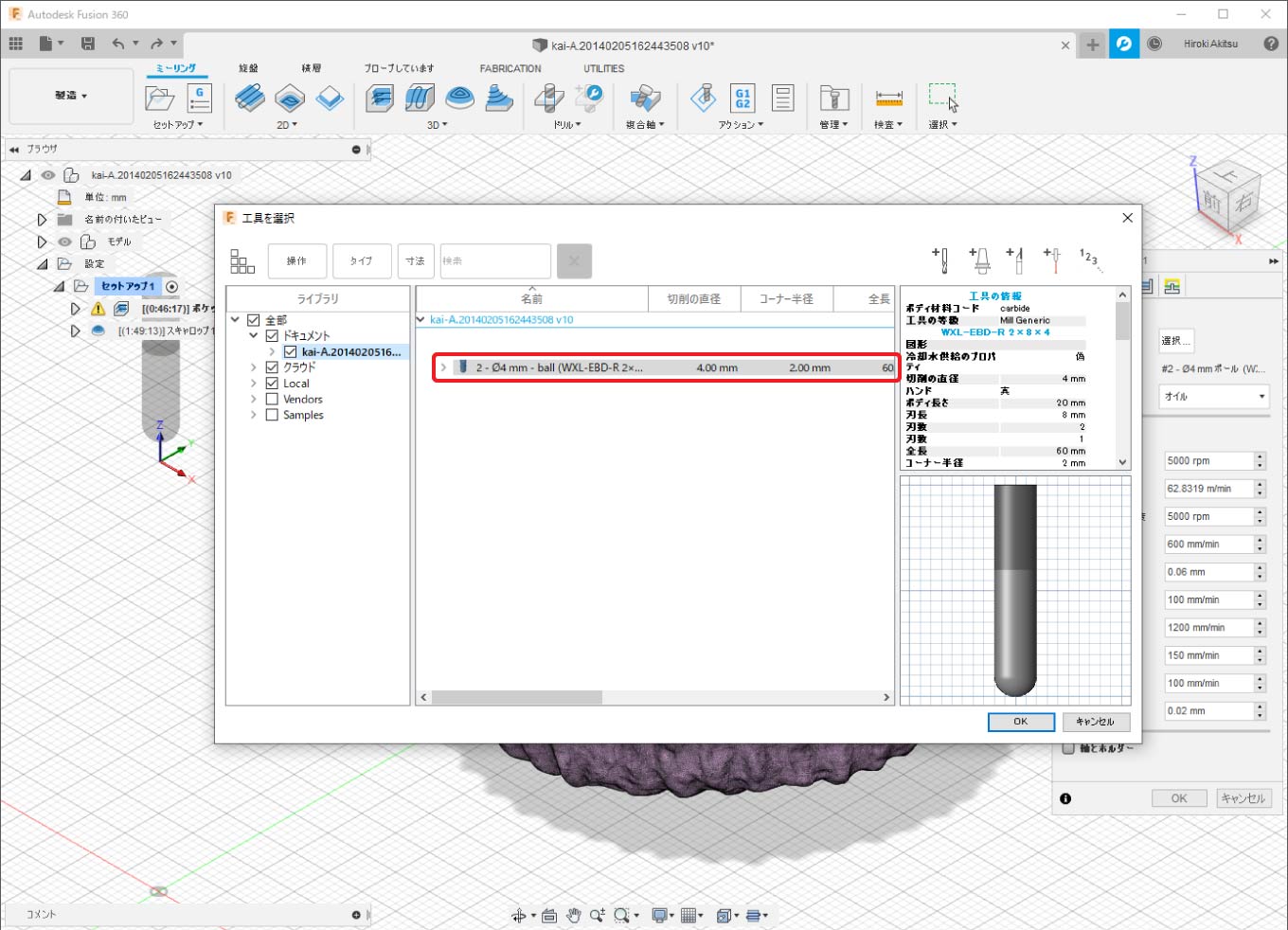This screenshot has width=1288, height=930.
Task: Click the save disk icon
Action: [x=88, y=44]
